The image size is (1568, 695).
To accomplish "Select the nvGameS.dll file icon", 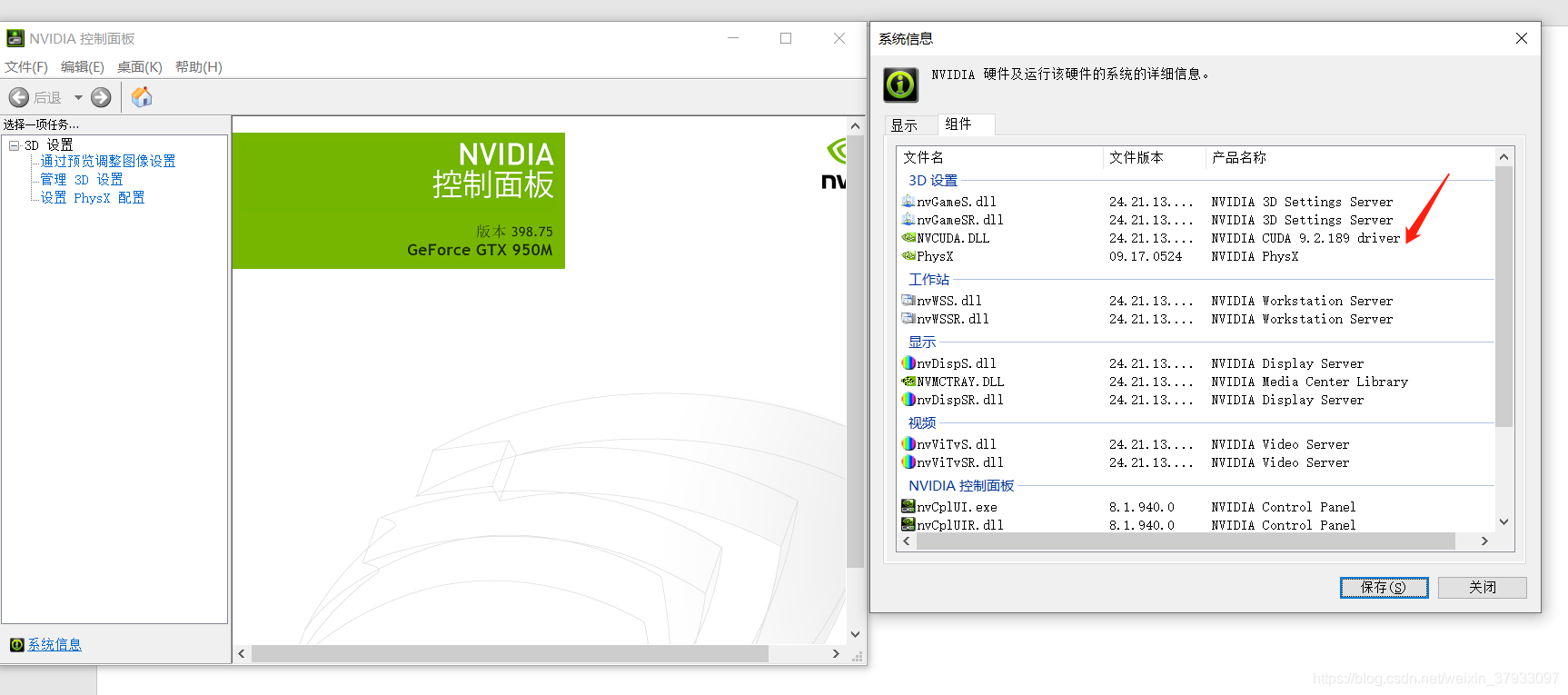I will tap(908, 201).
